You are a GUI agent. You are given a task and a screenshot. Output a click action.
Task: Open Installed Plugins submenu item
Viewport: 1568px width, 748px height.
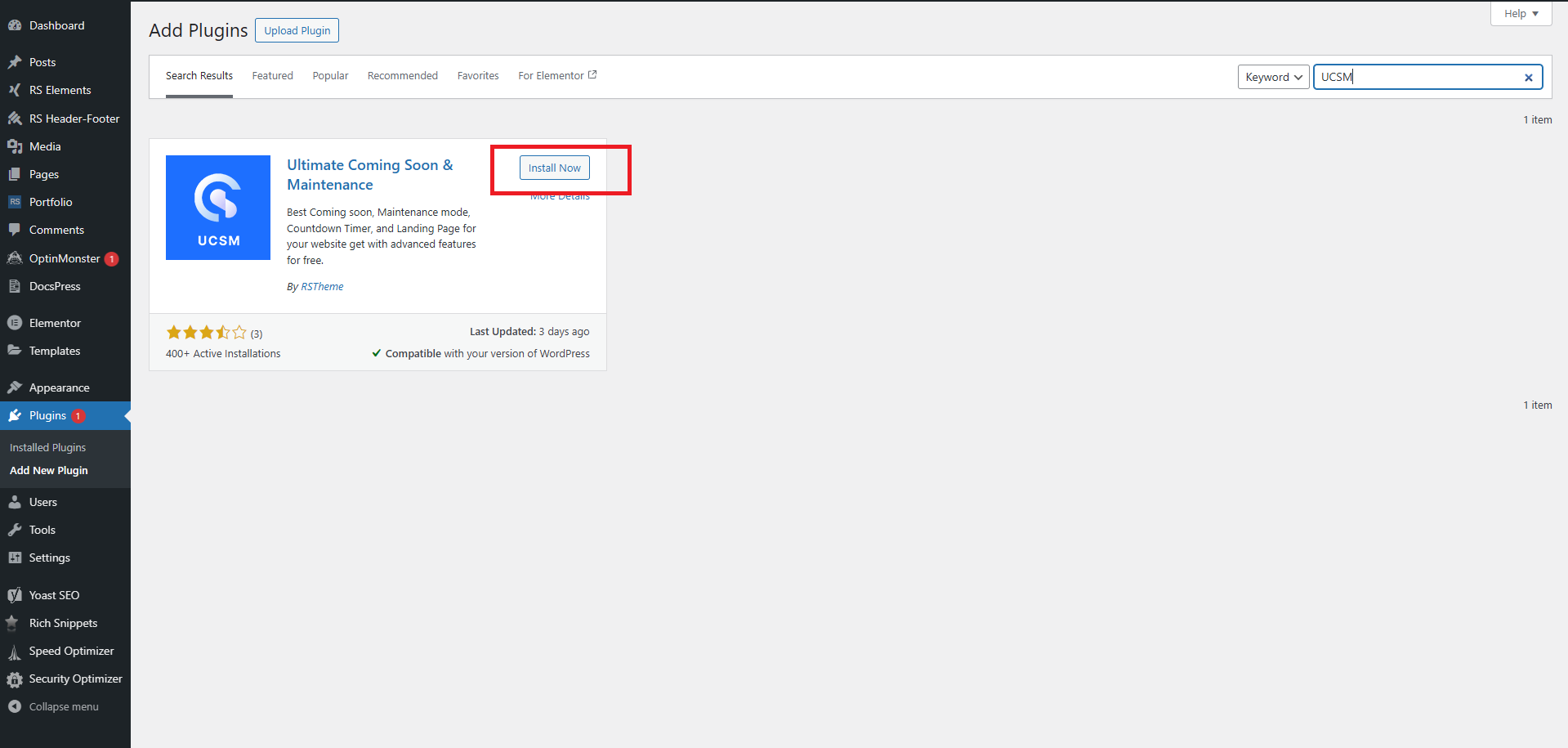(x=47, y=448)
